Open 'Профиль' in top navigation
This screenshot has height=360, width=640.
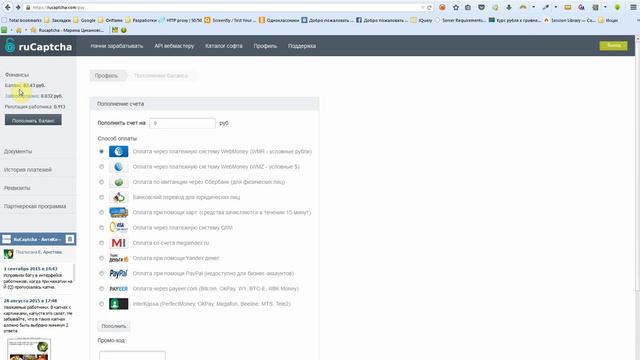click(265, 46)
